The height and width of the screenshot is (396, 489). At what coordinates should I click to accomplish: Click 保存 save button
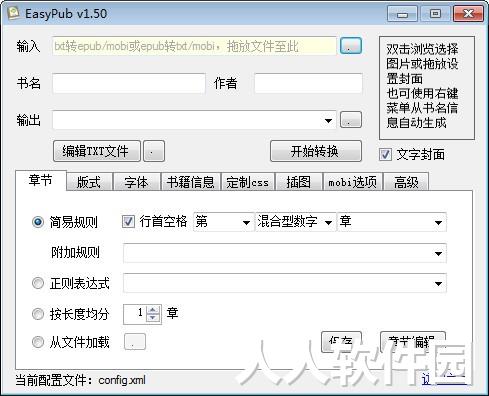(341, 342)
